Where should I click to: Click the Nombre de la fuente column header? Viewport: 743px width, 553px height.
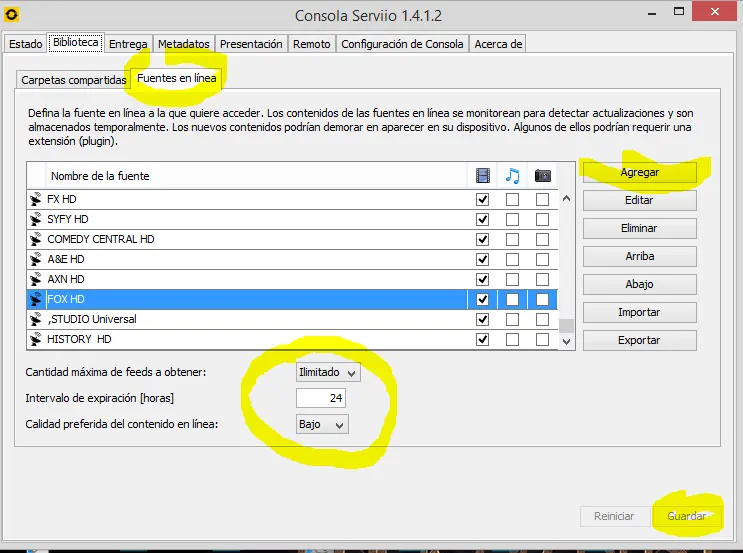coord(256,176)
